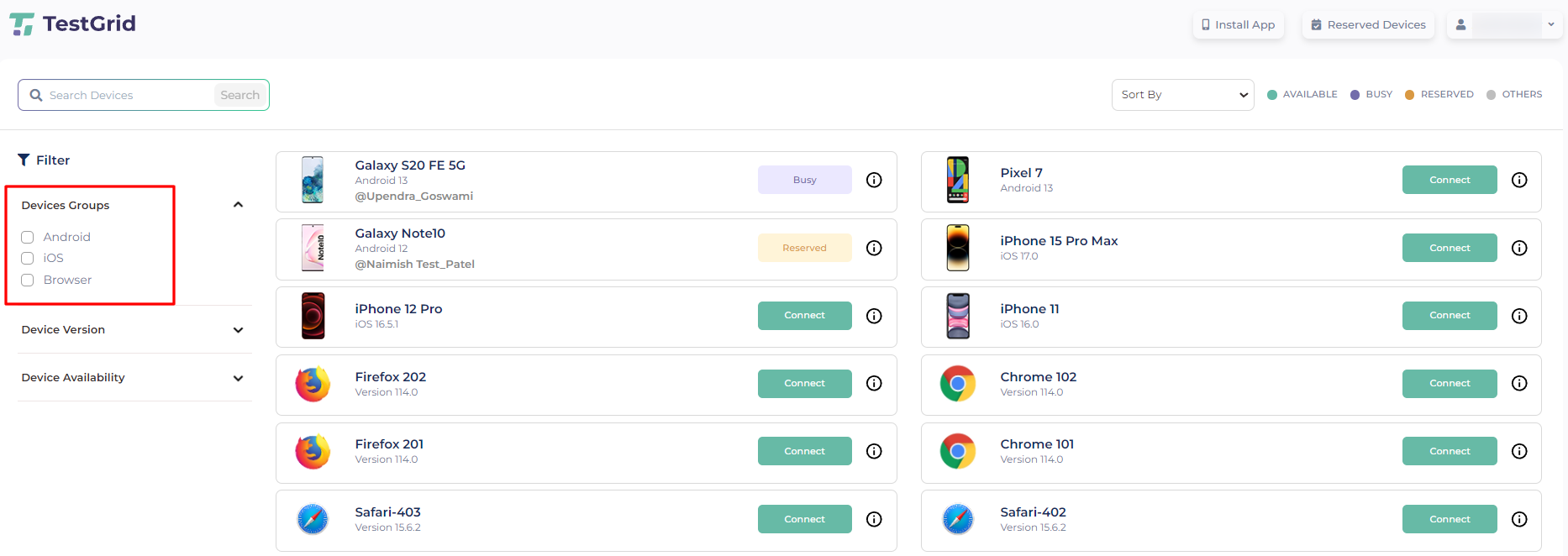
Task: View info for Safari-403
Action: coord(874,519)
